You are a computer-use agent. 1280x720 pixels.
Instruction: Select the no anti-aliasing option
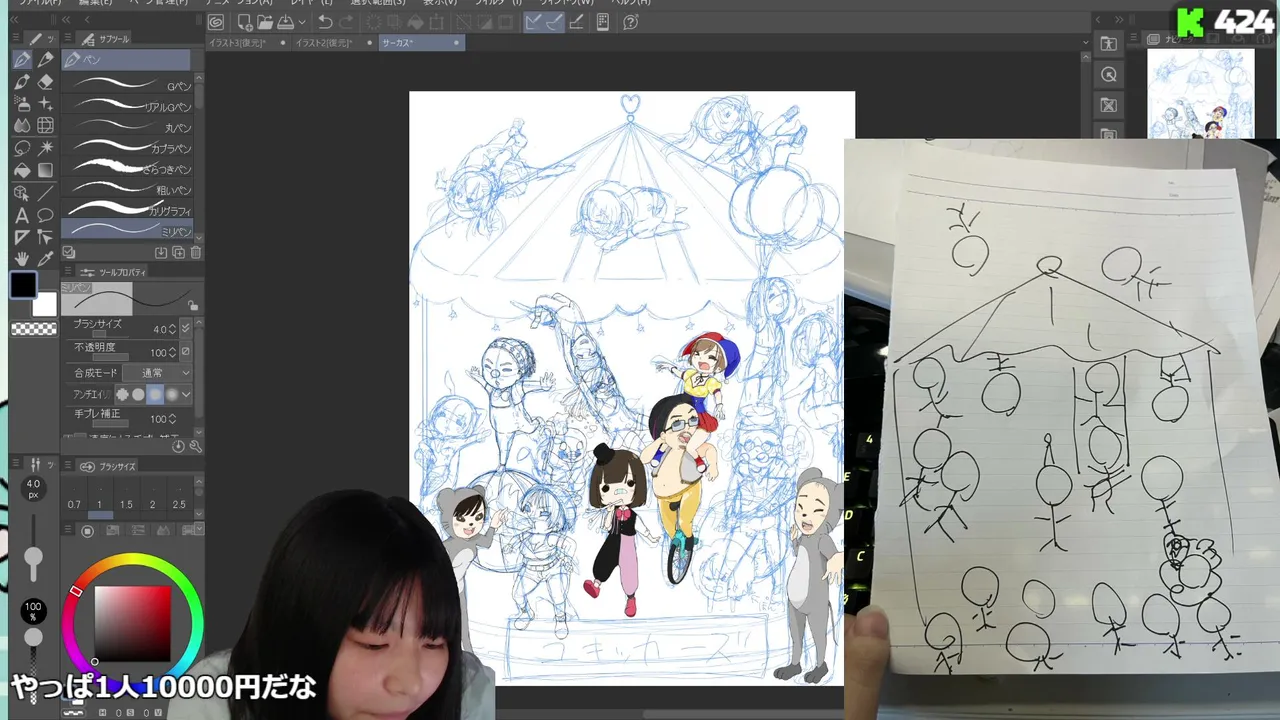pyautogui.click(x=122, y=395)
